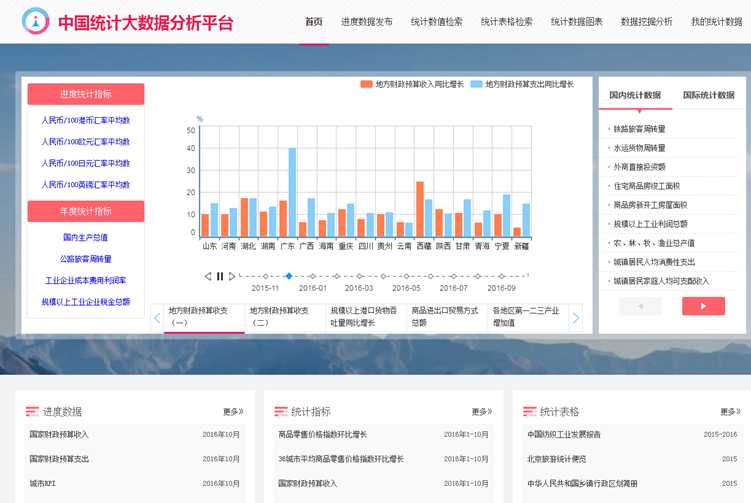
Task: Click the 进度统计指标 header button
Action: pyautogui.click(x=86, y=94)
